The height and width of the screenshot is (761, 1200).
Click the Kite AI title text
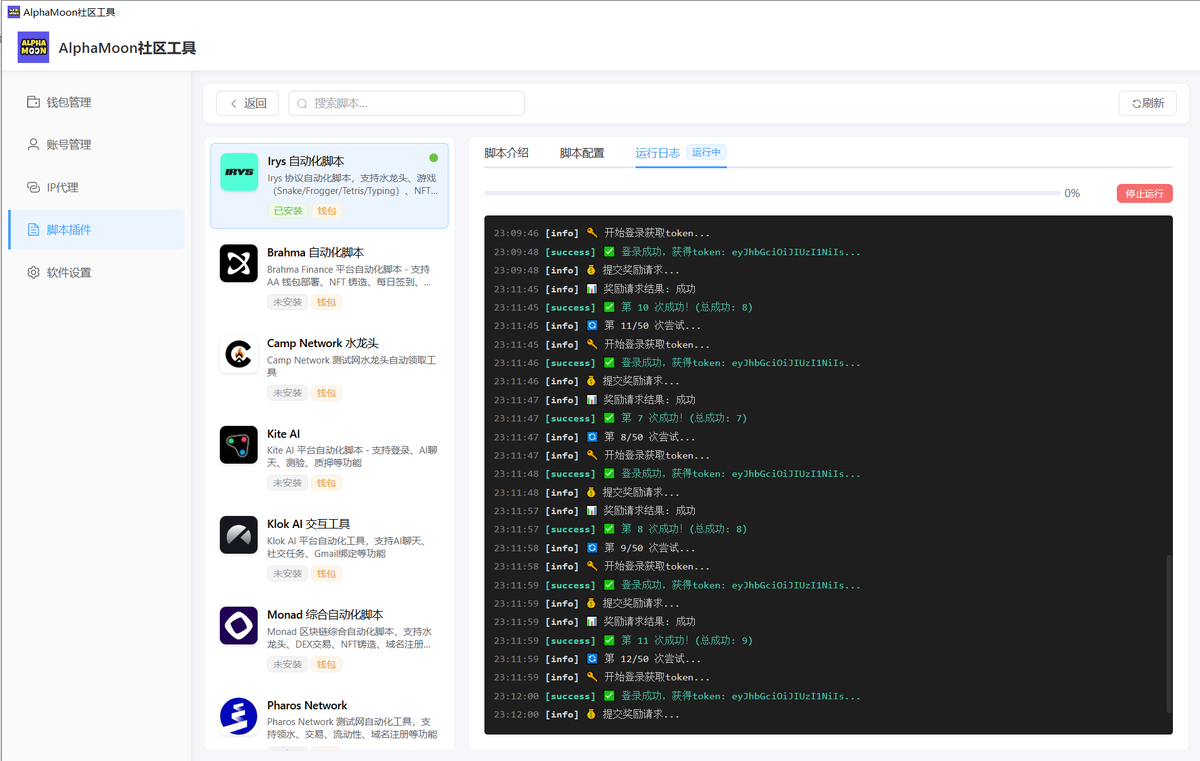coord(284,434)
